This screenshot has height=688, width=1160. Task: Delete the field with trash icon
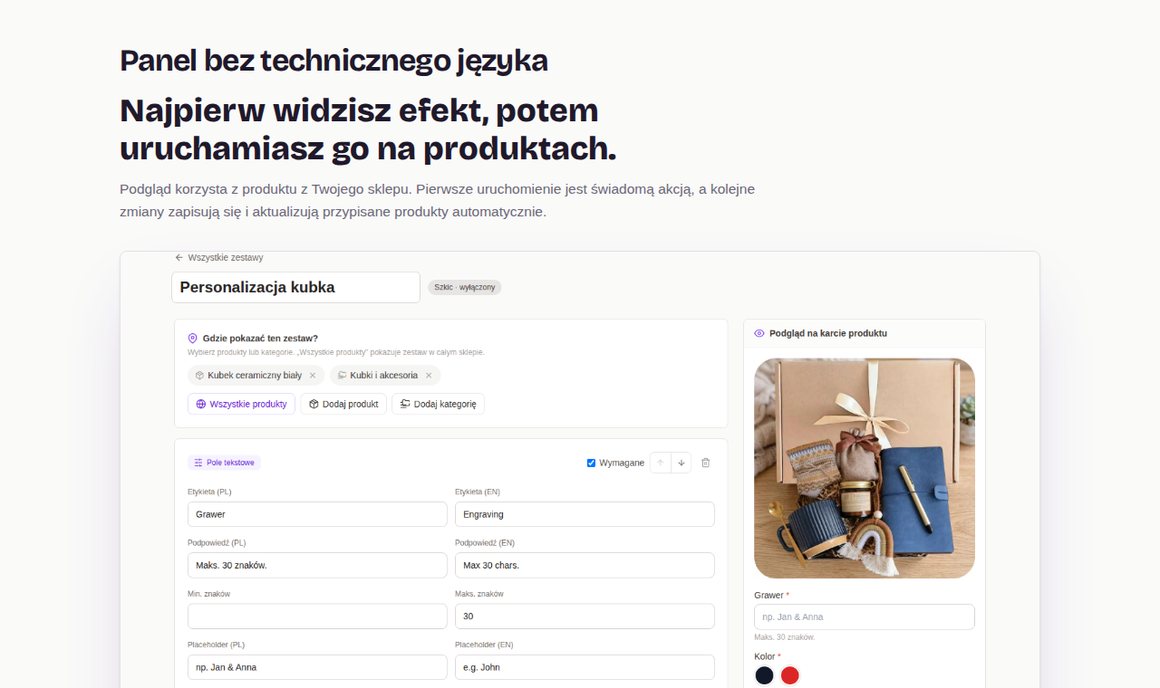[706, 463]
